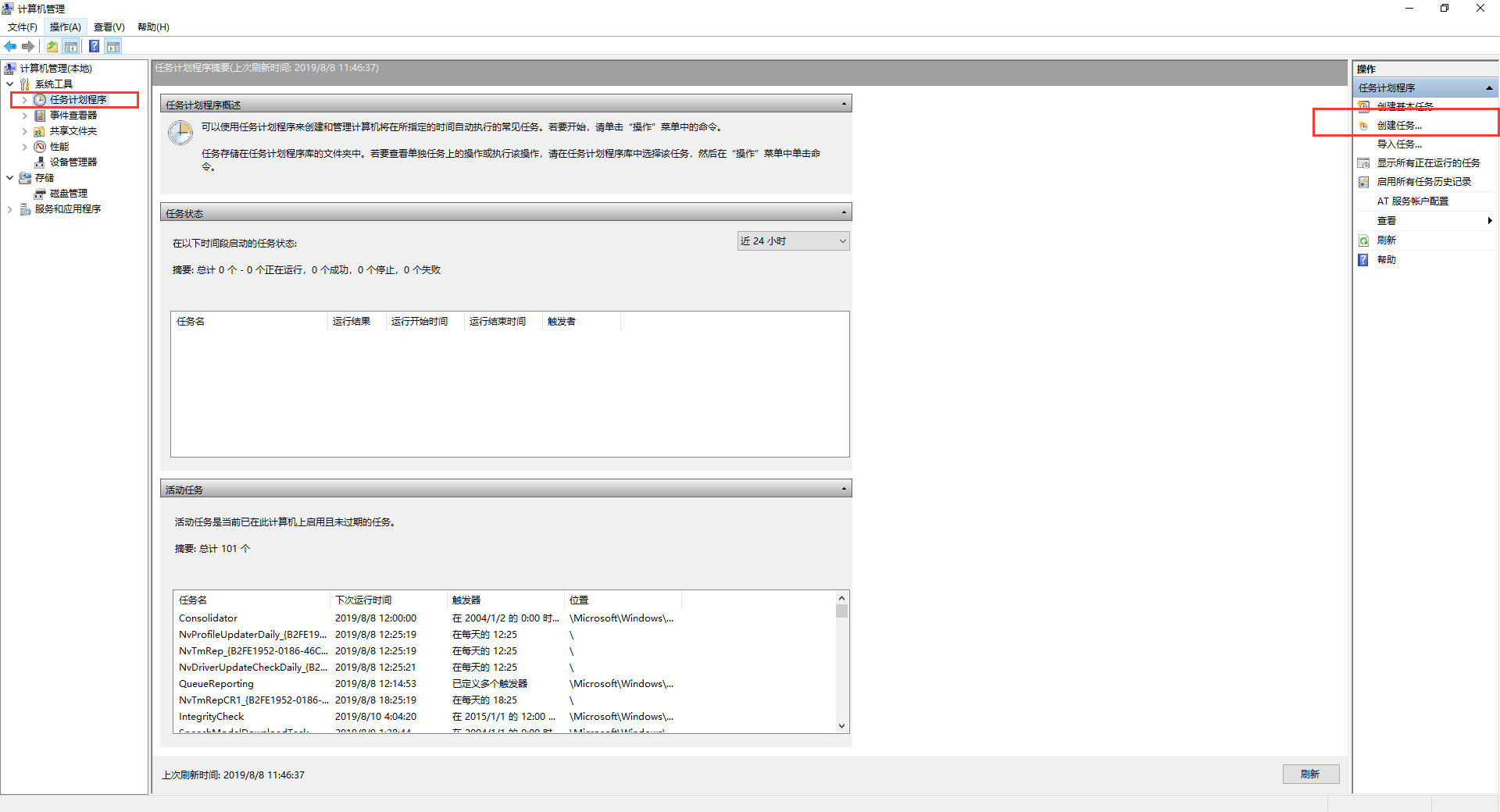Open the 查看(V) menu
Viewport: 1500px width, 812px height.
[109, 27]
